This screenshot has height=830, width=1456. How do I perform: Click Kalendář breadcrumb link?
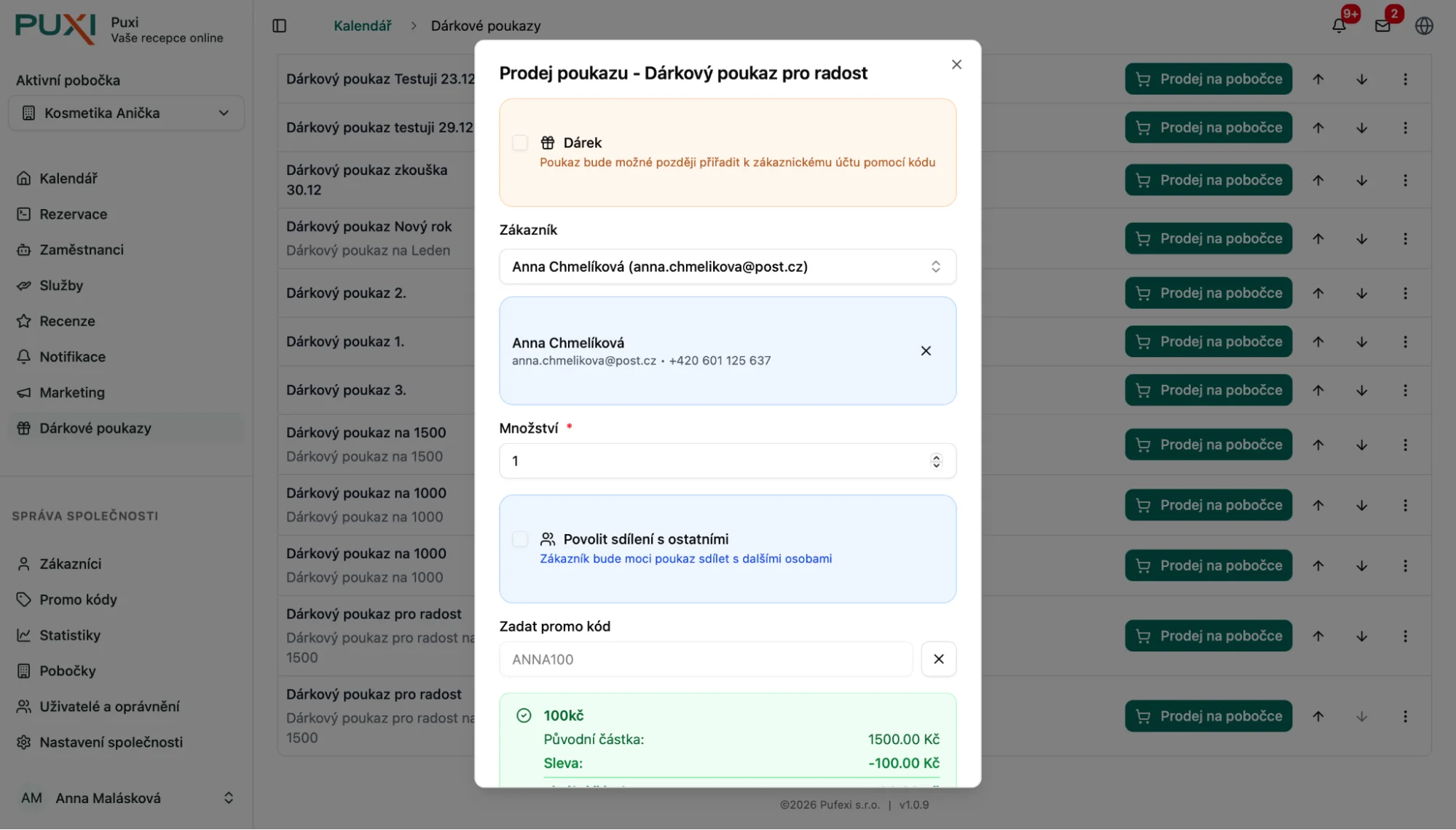point(362,26)
